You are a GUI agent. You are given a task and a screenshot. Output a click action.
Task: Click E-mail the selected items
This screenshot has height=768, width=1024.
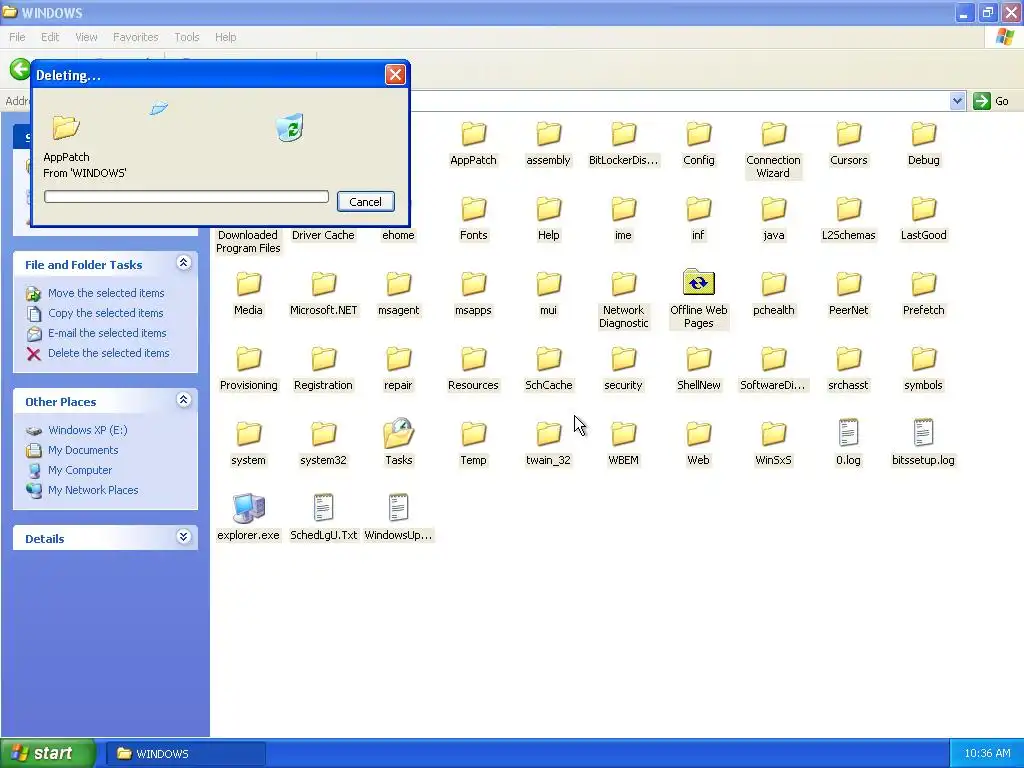[107, 333]
